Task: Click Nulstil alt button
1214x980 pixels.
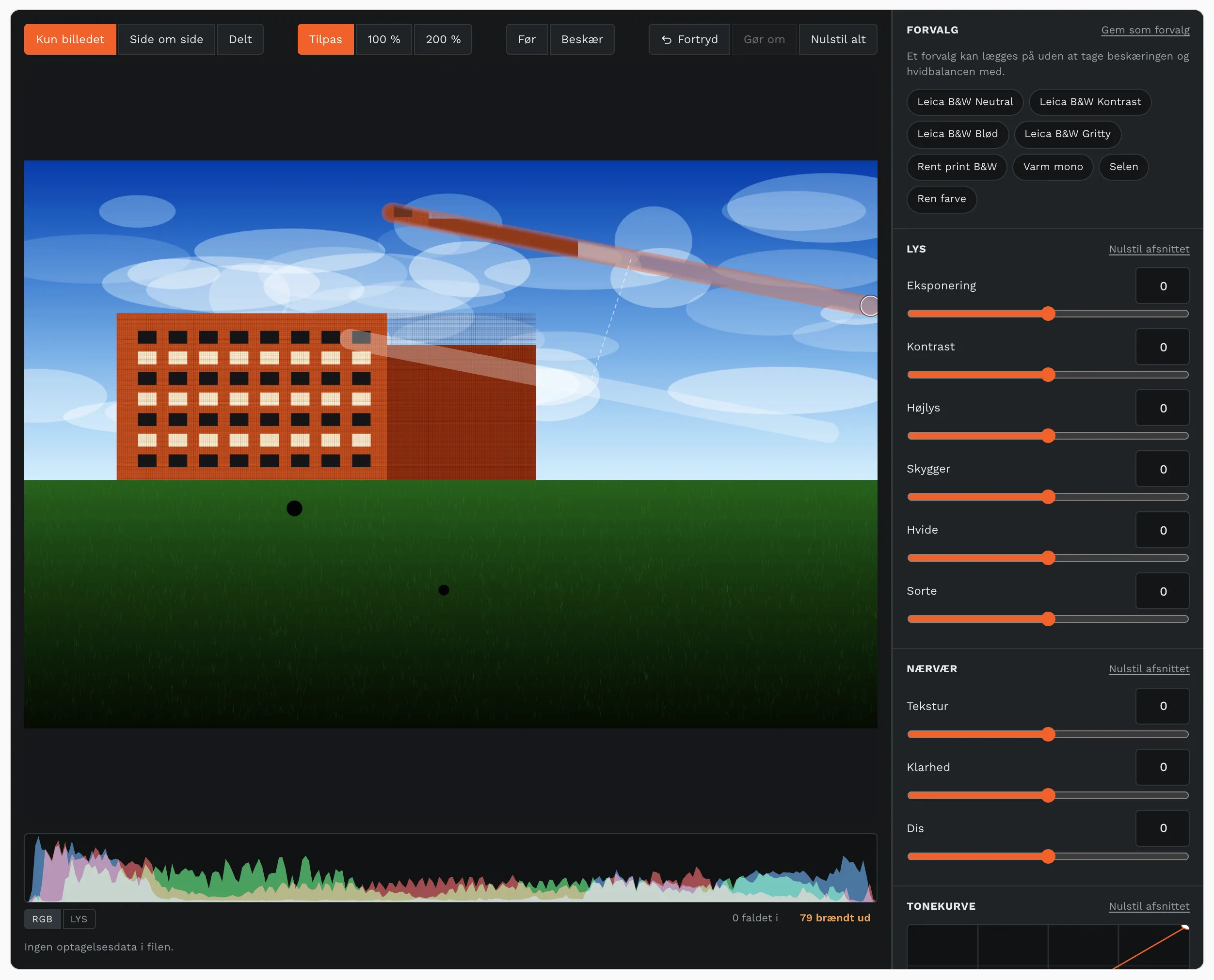Action: (x=838, y=40)
